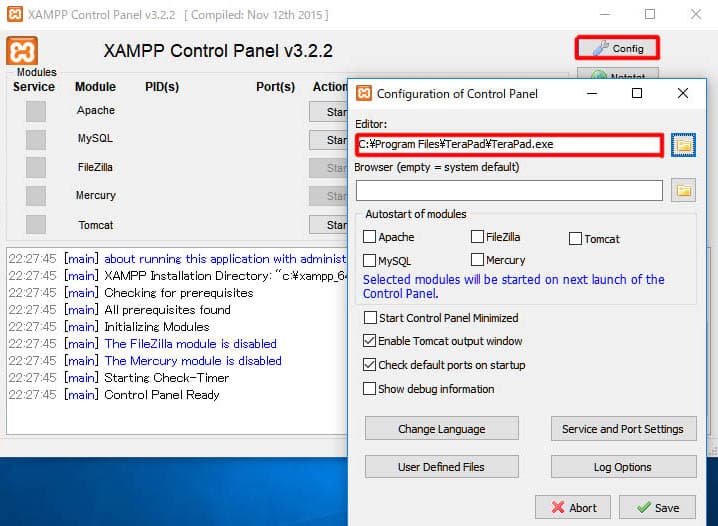The width and height of the screenshot is (718, 526).
Task: Close the Configuration of Control Panel dialog
Action: [683, 93]
